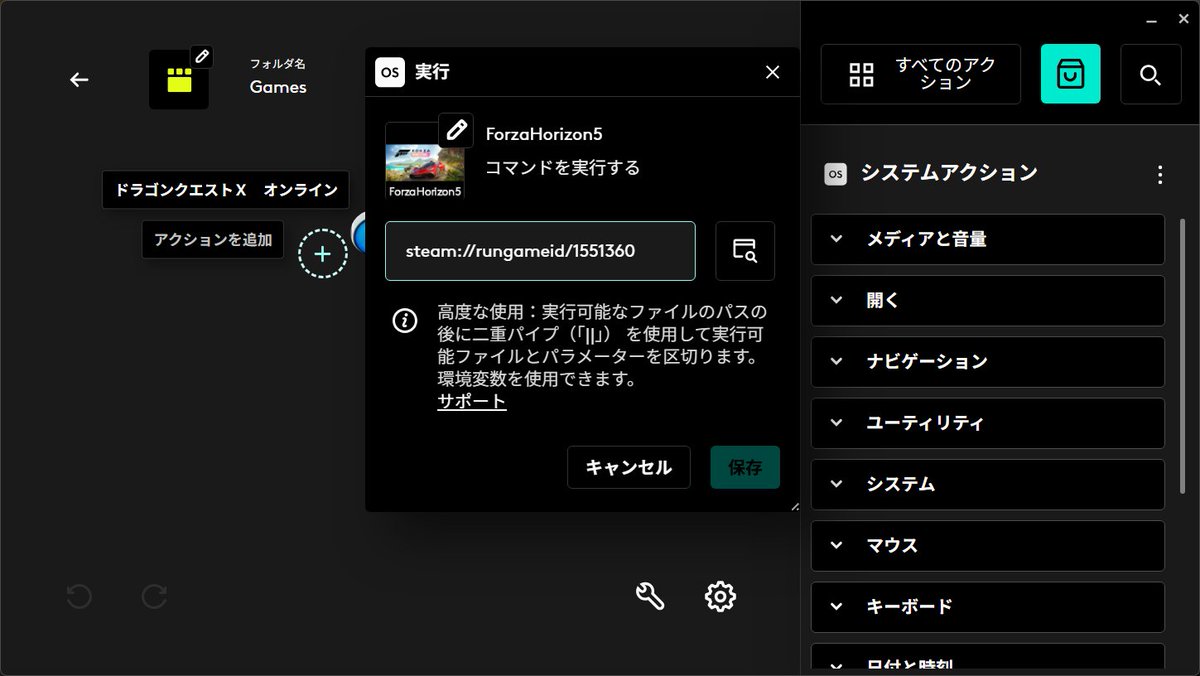1200x676 pixels.
Task: Open the search magnifier button
Action: tap(1150, 74)
